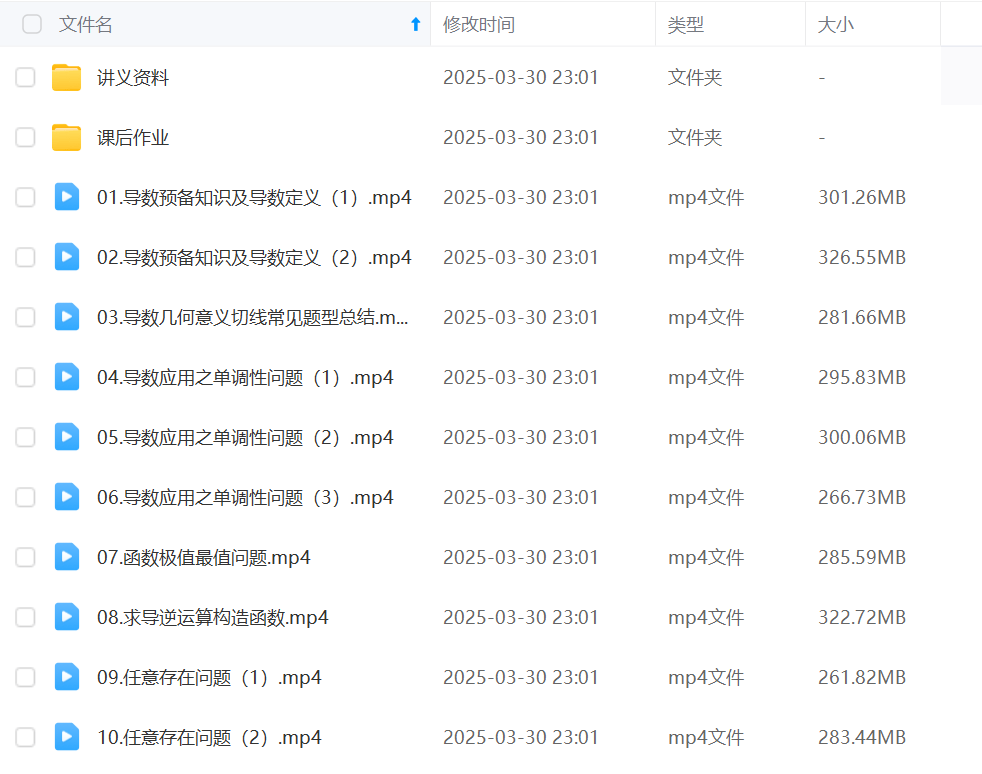Tick the checkbox for 09.任意存在问题（1）.mp4

tap(25, 677)
